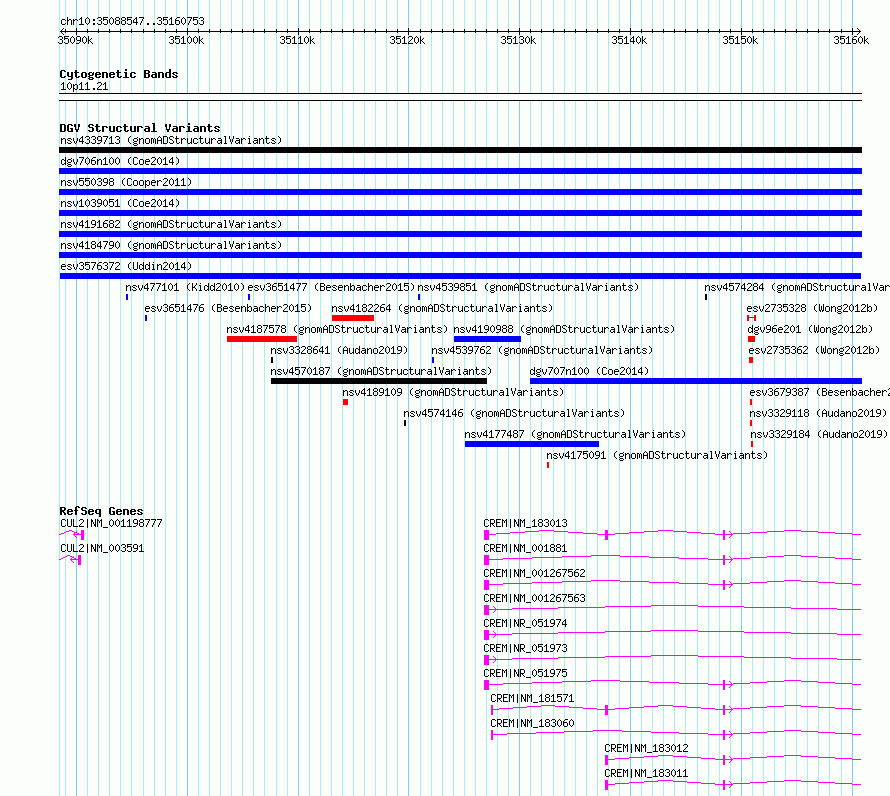Select CREM|NM_001267562 transcript label
The image size is (890, 796).
tap(534, 573)
